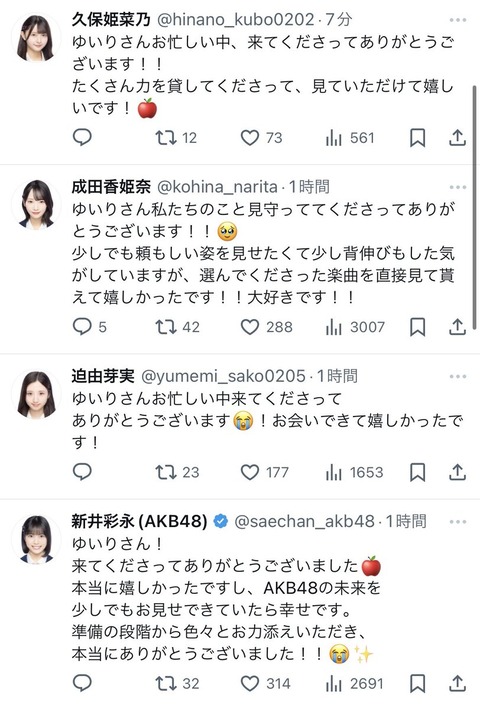Image resolution: width=480 pixels, height=709 pixels.
Task: Reply to 久保姫菜乃's tweet
Action: [82, 137]
